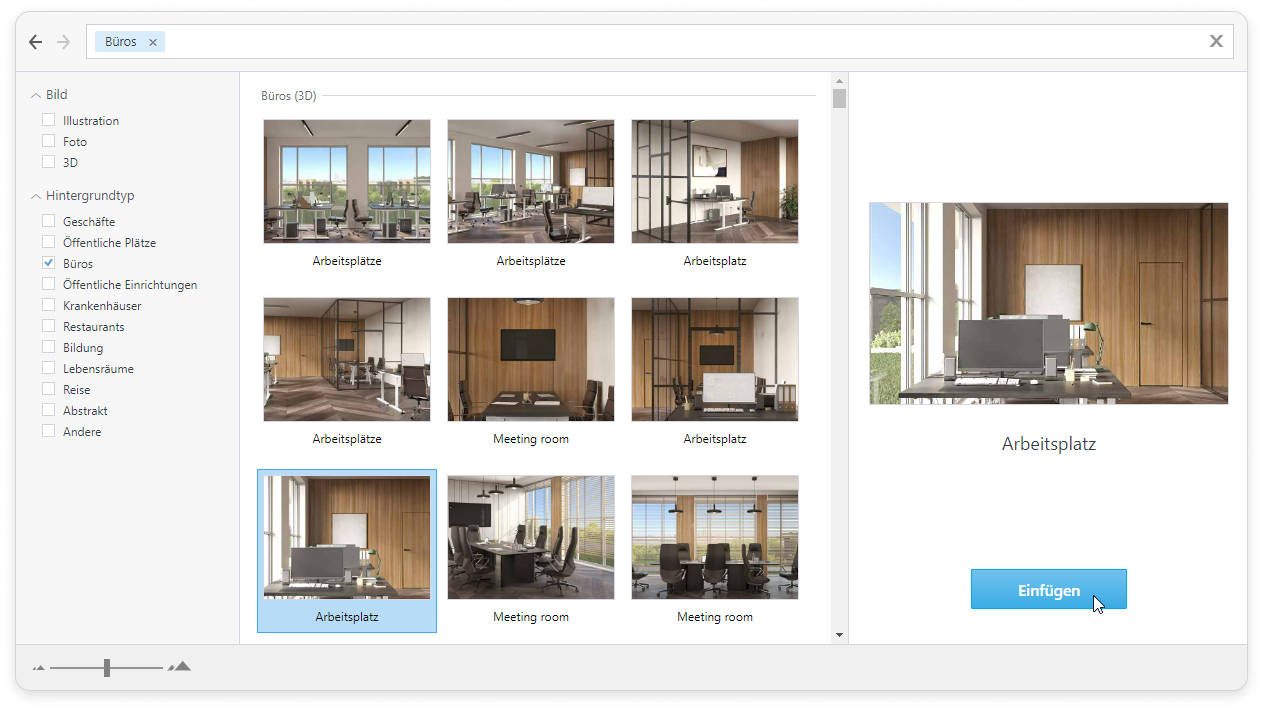1263x710 pixels.
Task: Remove the Büros filter tag
Action: pos(153,42)
